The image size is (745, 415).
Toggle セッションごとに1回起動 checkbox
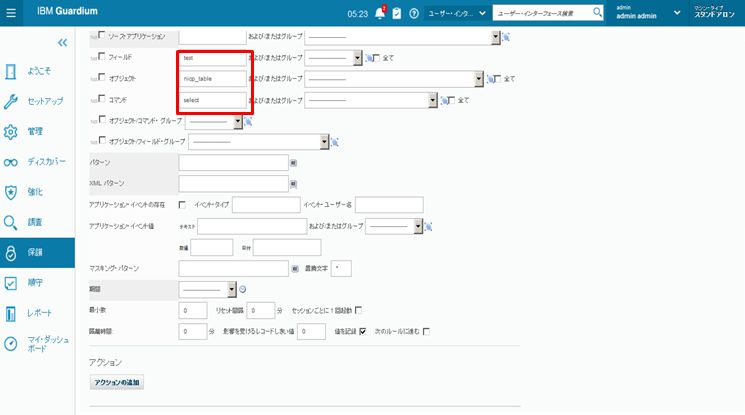[x=359, y=310]
